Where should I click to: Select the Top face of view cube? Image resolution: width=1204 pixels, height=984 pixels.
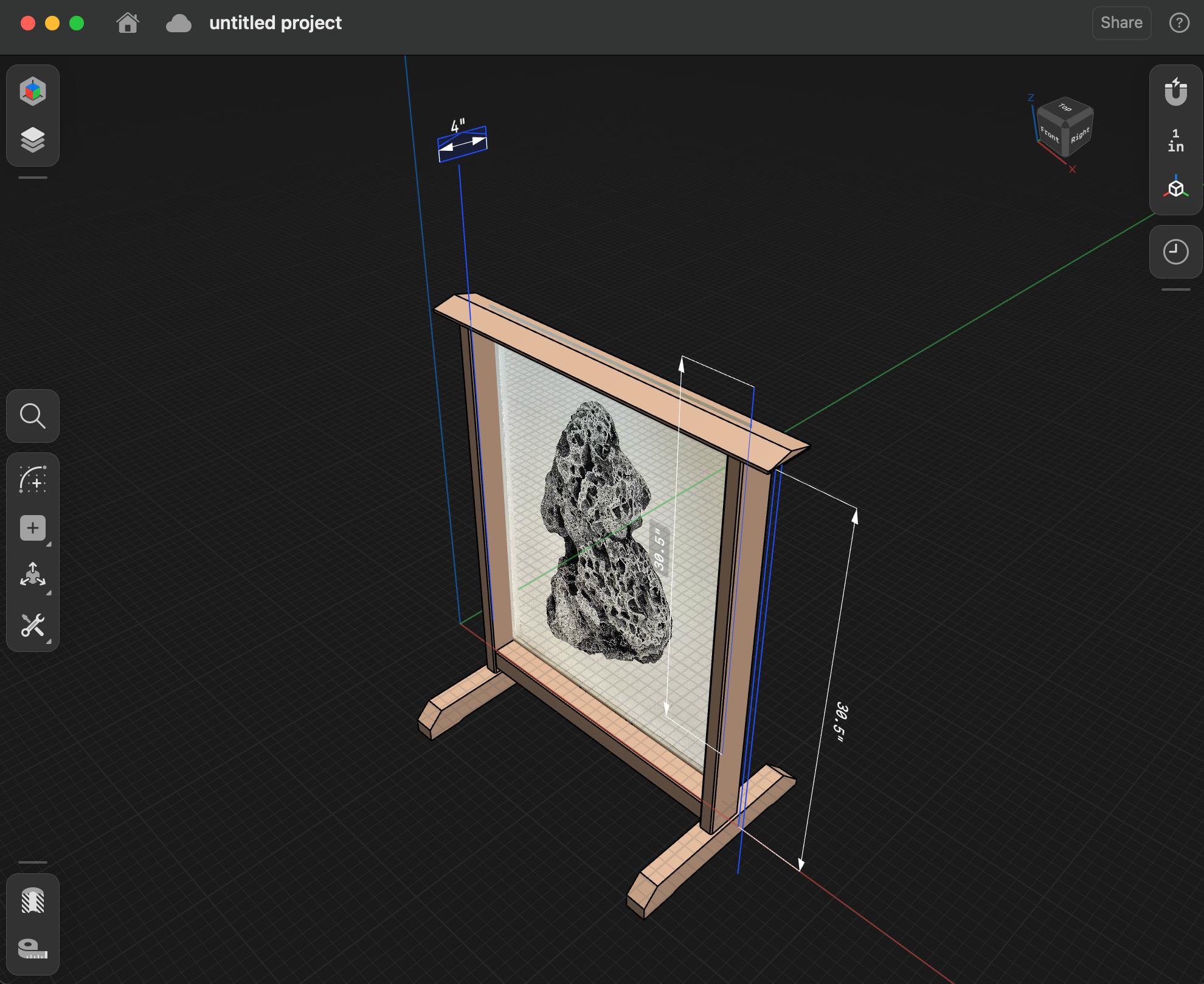[x=1065, y=108]
